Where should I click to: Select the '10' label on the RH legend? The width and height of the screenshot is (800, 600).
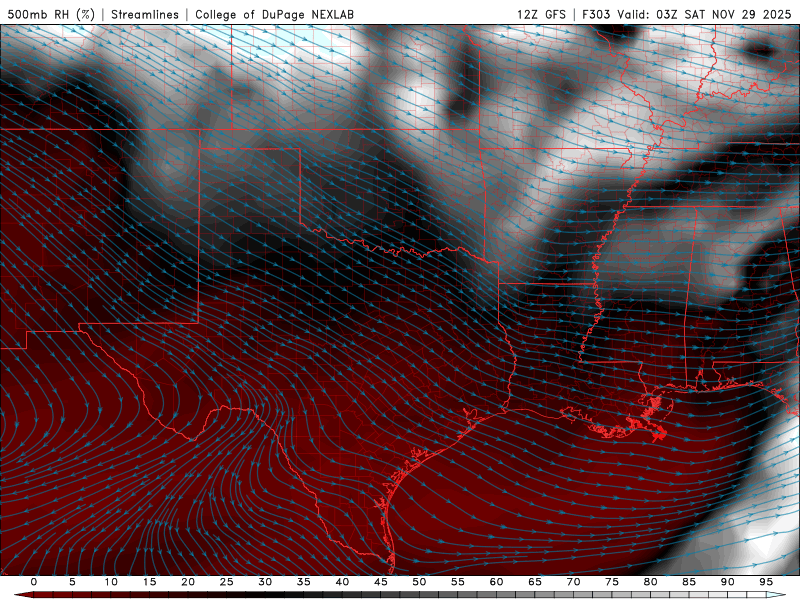click(111, 582)
